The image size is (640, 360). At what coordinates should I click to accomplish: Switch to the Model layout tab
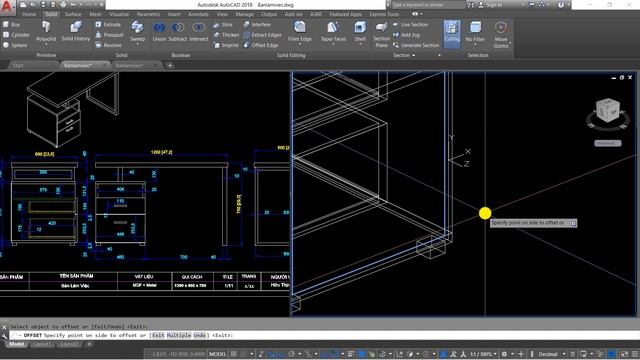click(x=16, y=344)
